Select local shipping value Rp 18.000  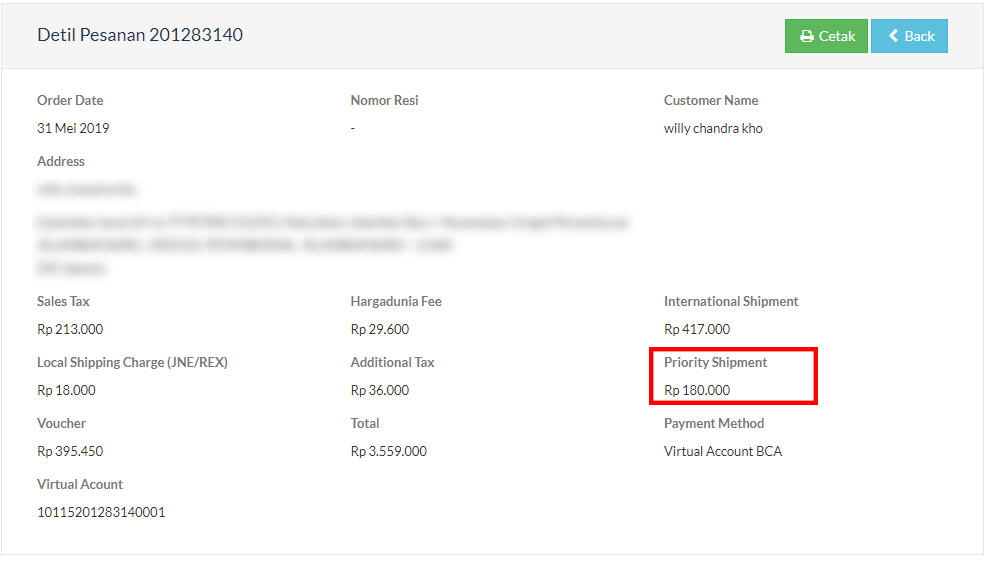pyautogui.click(x=66, y=390)
